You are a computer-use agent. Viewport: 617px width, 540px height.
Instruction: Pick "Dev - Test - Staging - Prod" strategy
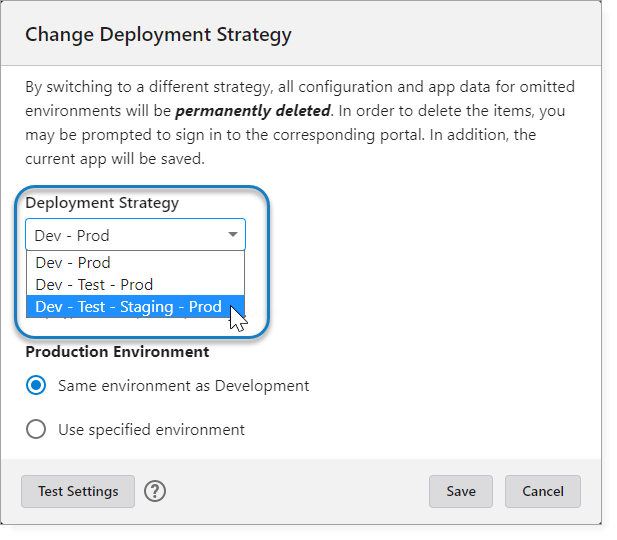tap(128, 307)
